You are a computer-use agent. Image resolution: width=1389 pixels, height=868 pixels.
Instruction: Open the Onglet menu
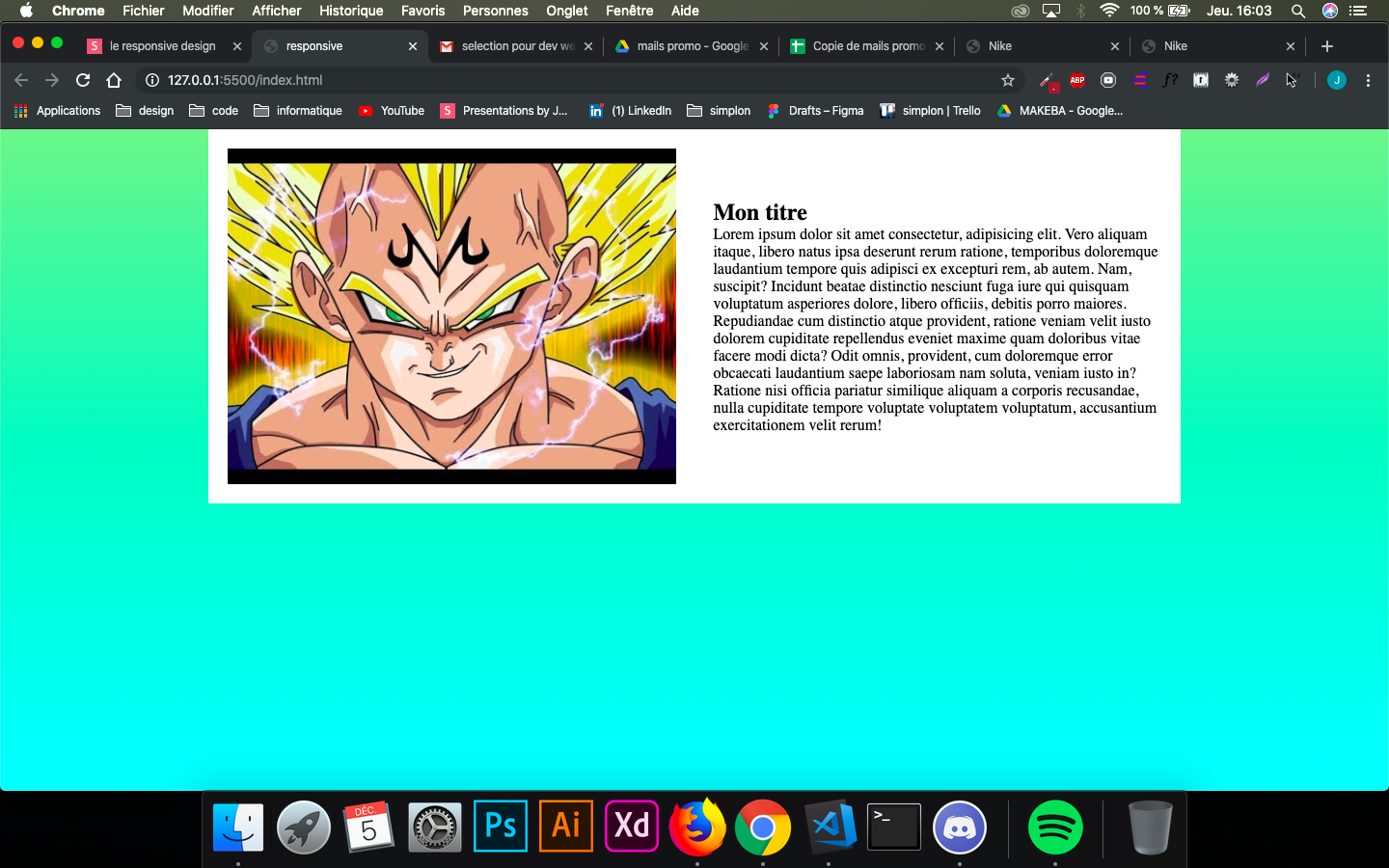[567, 11]
